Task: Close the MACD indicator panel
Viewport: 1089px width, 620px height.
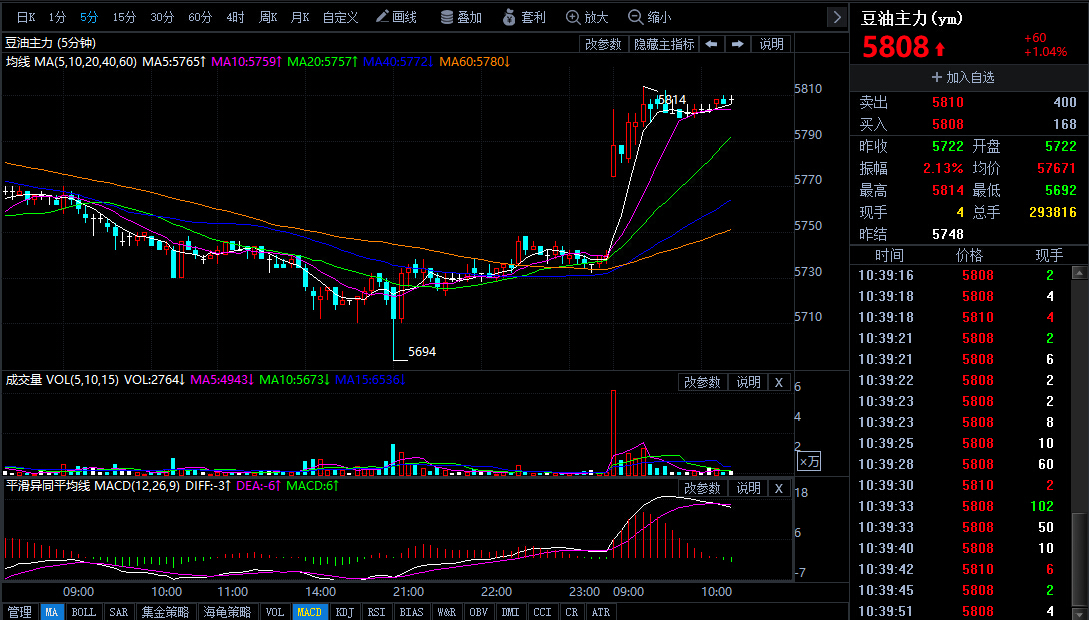Action: (780, 488)
